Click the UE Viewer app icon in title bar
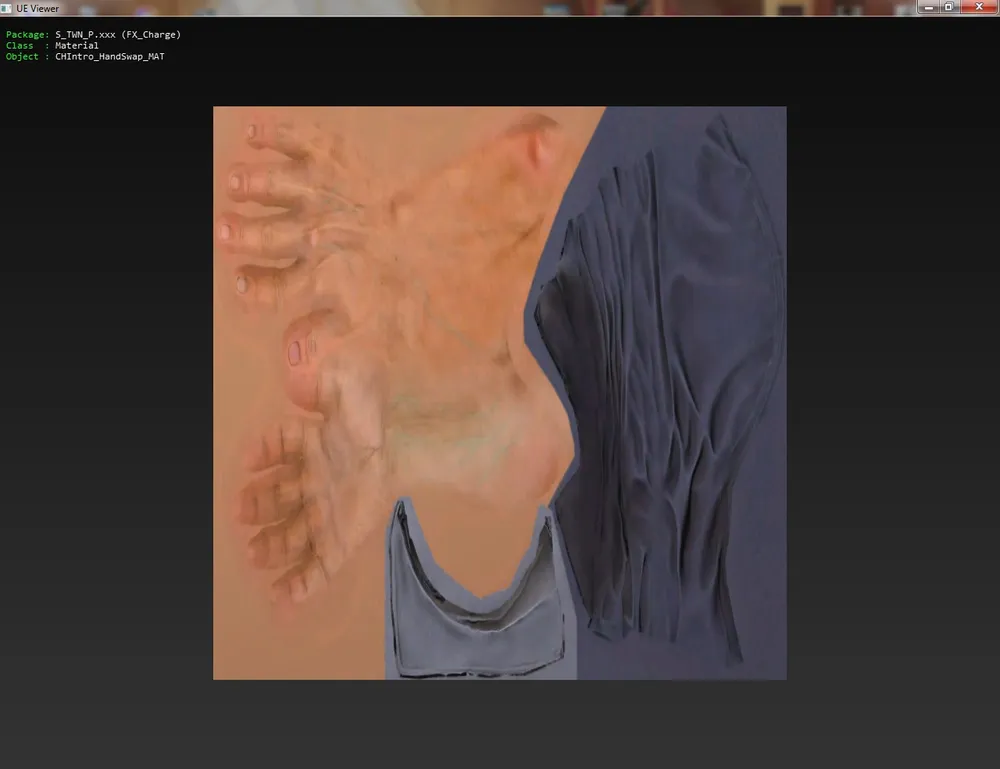This screenshot has width=1000, height=769. (6, 8)
